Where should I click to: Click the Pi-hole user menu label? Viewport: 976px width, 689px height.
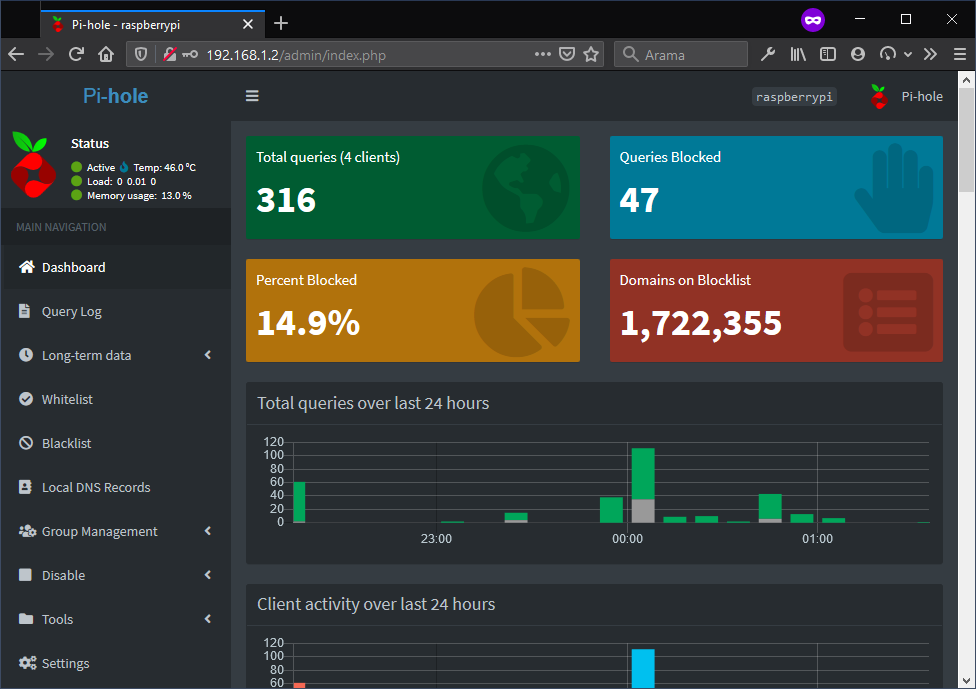point(922,96)
